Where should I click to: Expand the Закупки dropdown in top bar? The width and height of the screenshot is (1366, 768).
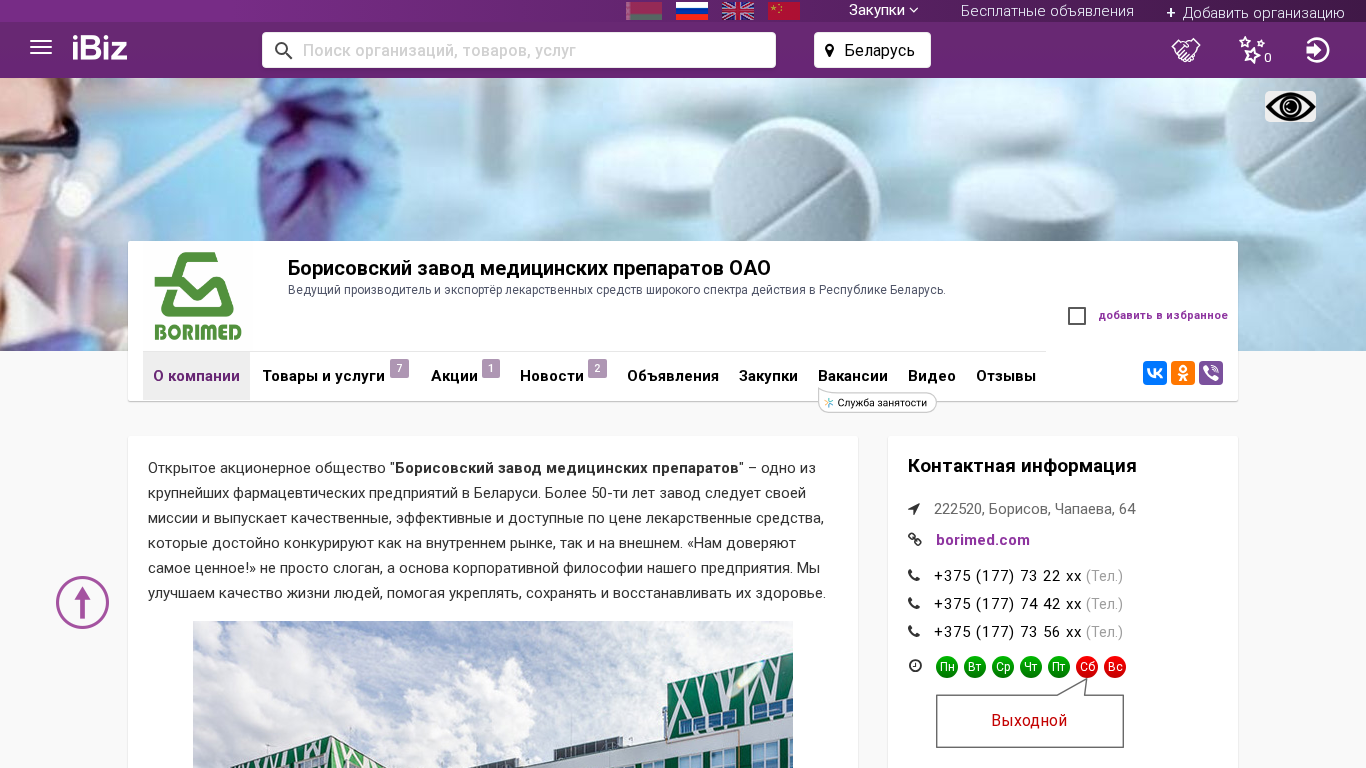click(x=884, y=10)
